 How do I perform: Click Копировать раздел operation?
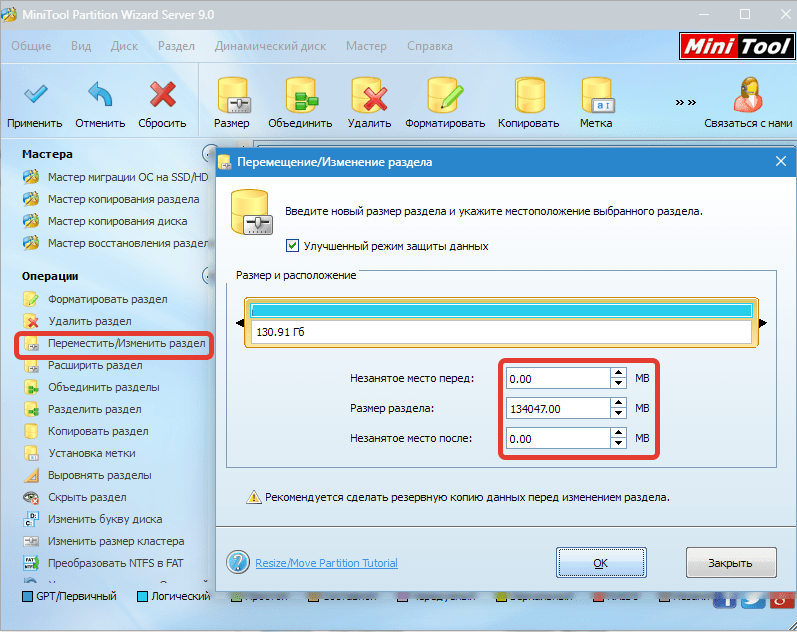click(x=86, y=431)
